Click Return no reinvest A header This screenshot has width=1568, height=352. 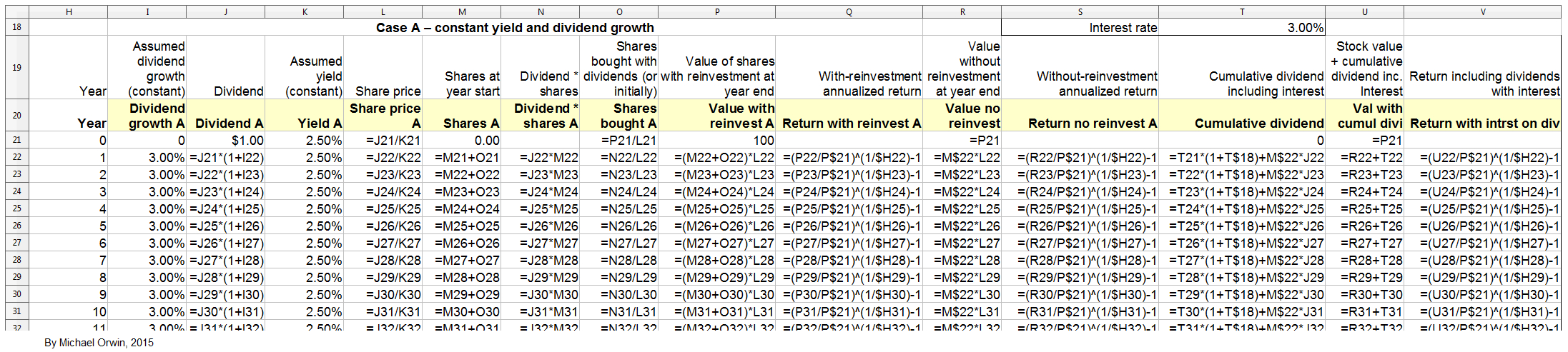point(1080,116)
